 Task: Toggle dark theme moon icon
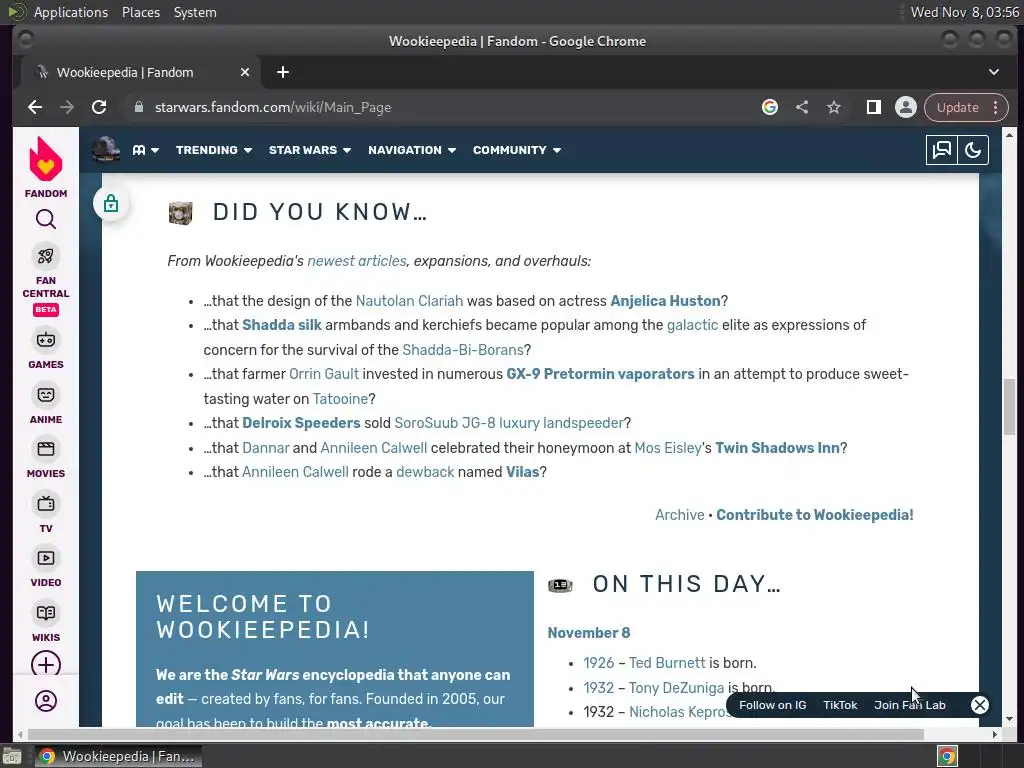[973, 150]
